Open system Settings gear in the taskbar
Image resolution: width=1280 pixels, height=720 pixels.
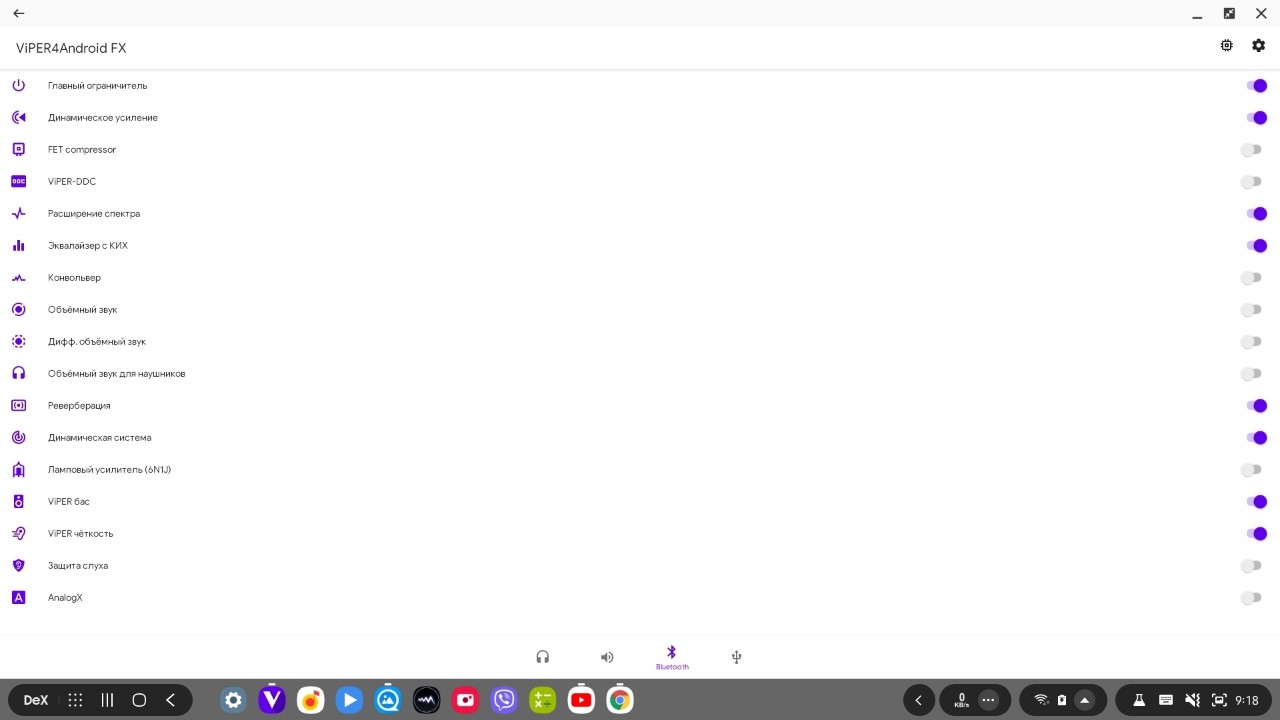[x=233, y=700]
